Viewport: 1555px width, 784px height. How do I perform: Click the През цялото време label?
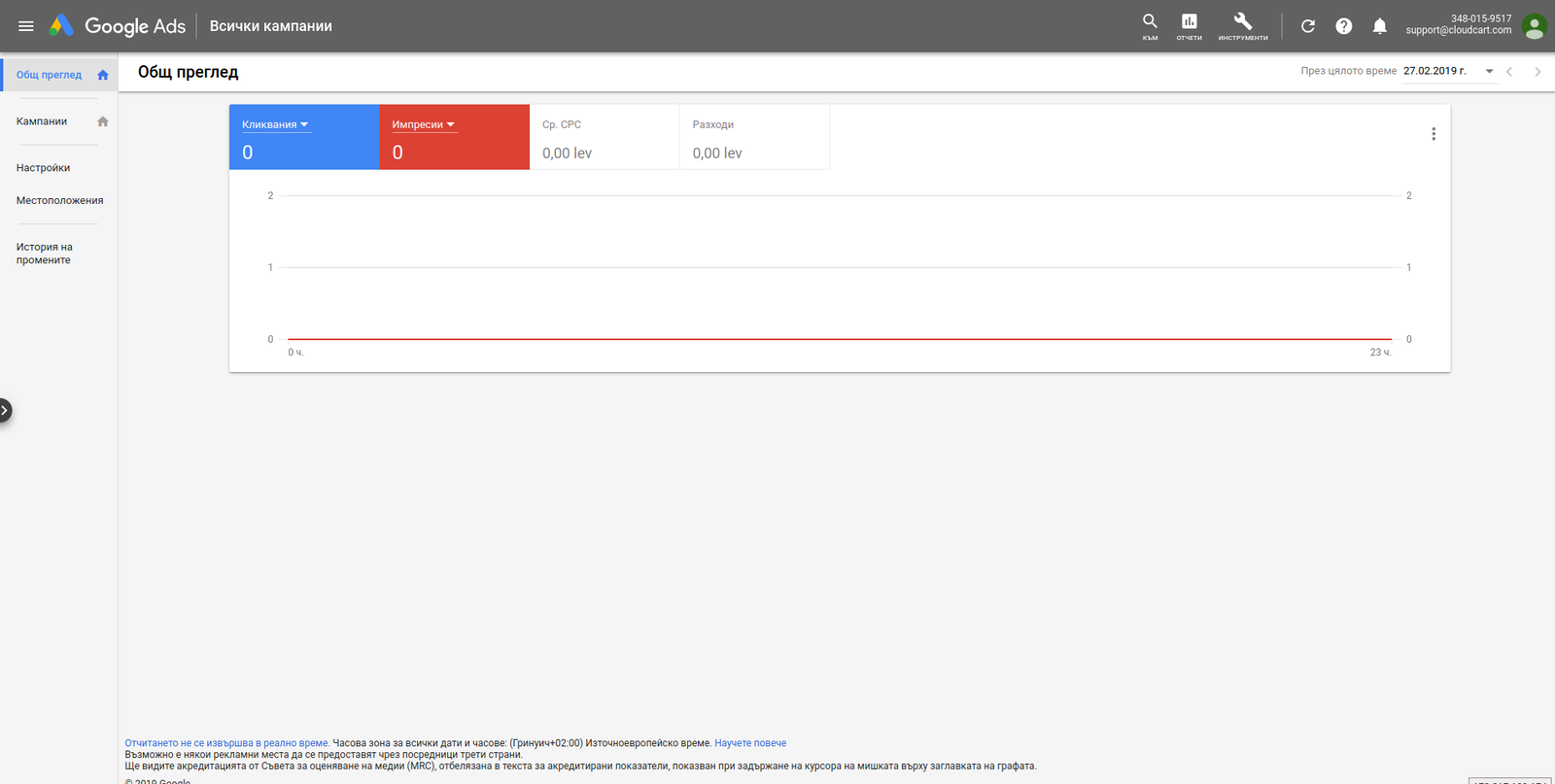(x=1349, y=71)
